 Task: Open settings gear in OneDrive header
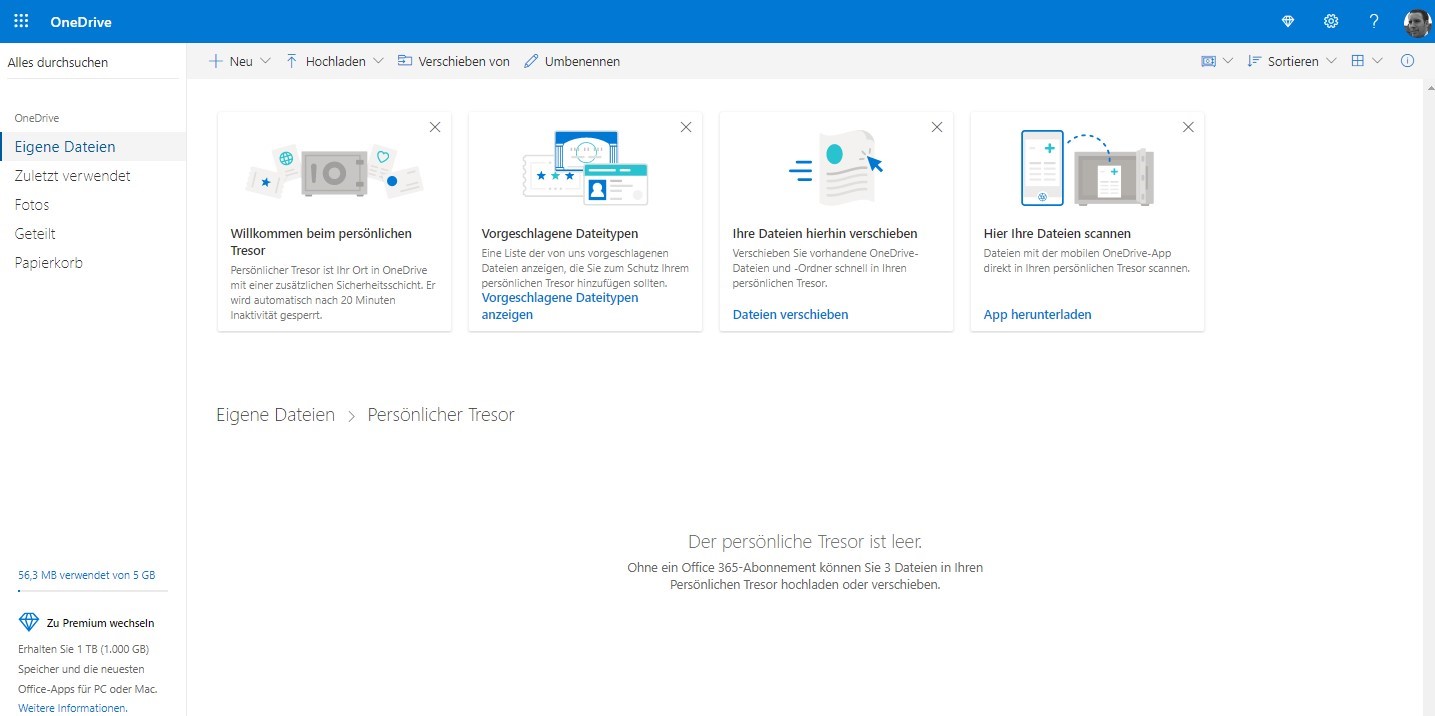click(1331, 21)
